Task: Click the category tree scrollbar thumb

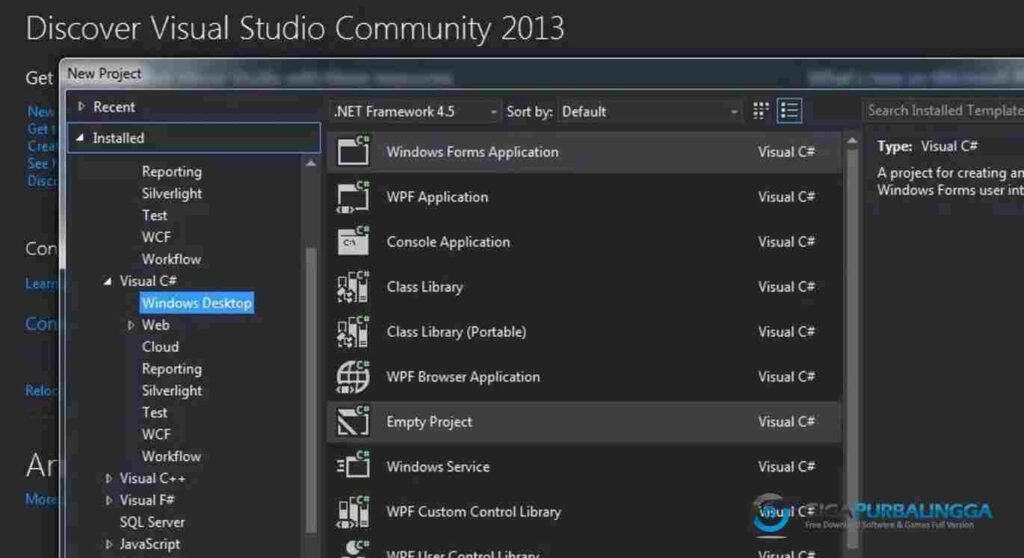Action: point(311,389)
